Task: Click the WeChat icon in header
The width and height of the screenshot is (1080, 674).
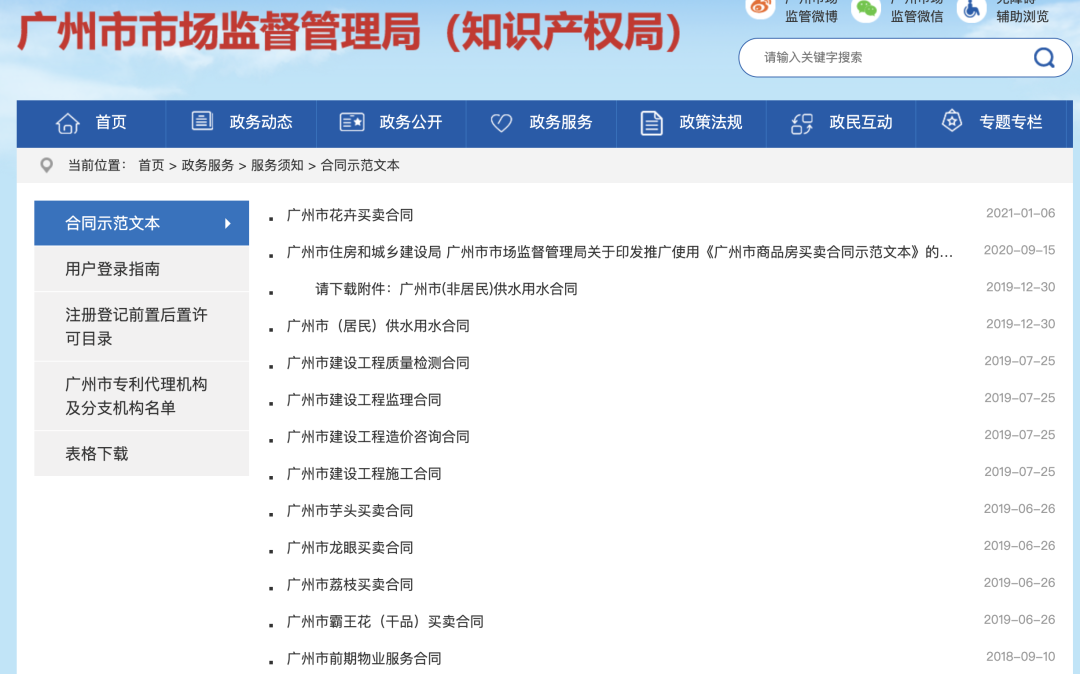Action: pos(866,9)
